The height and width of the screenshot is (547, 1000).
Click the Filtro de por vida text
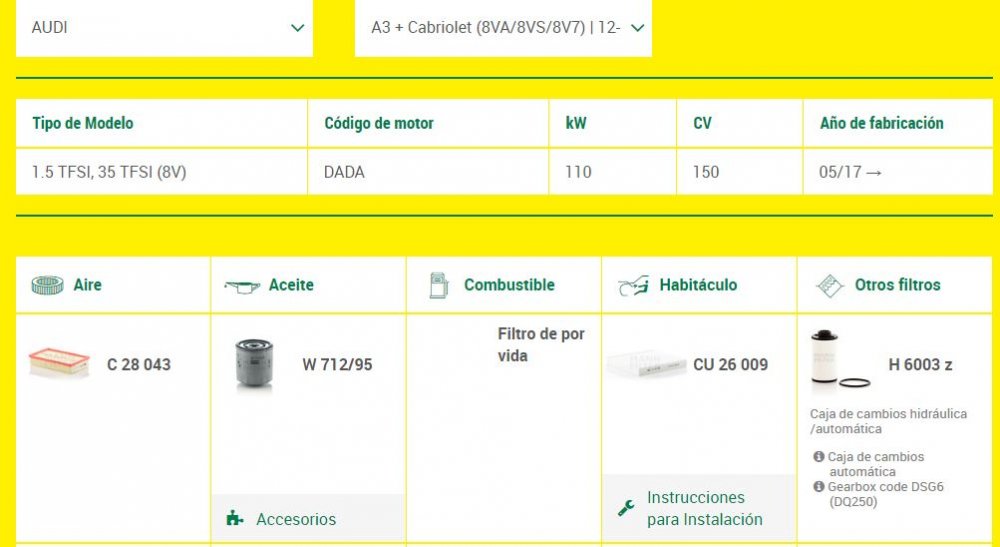pyautogui.click(x=541, y=345)
